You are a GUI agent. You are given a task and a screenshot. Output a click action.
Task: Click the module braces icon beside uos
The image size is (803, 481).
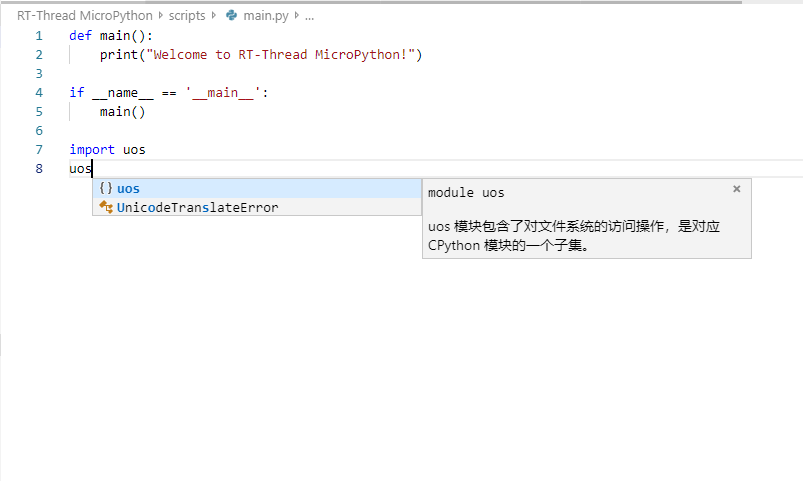point(106,189)
